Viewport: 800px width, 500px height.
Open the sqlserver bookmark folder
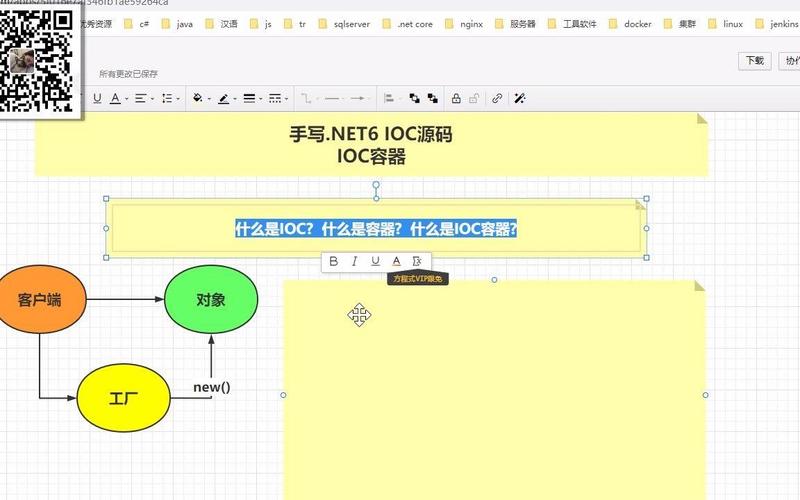(344, 24)
